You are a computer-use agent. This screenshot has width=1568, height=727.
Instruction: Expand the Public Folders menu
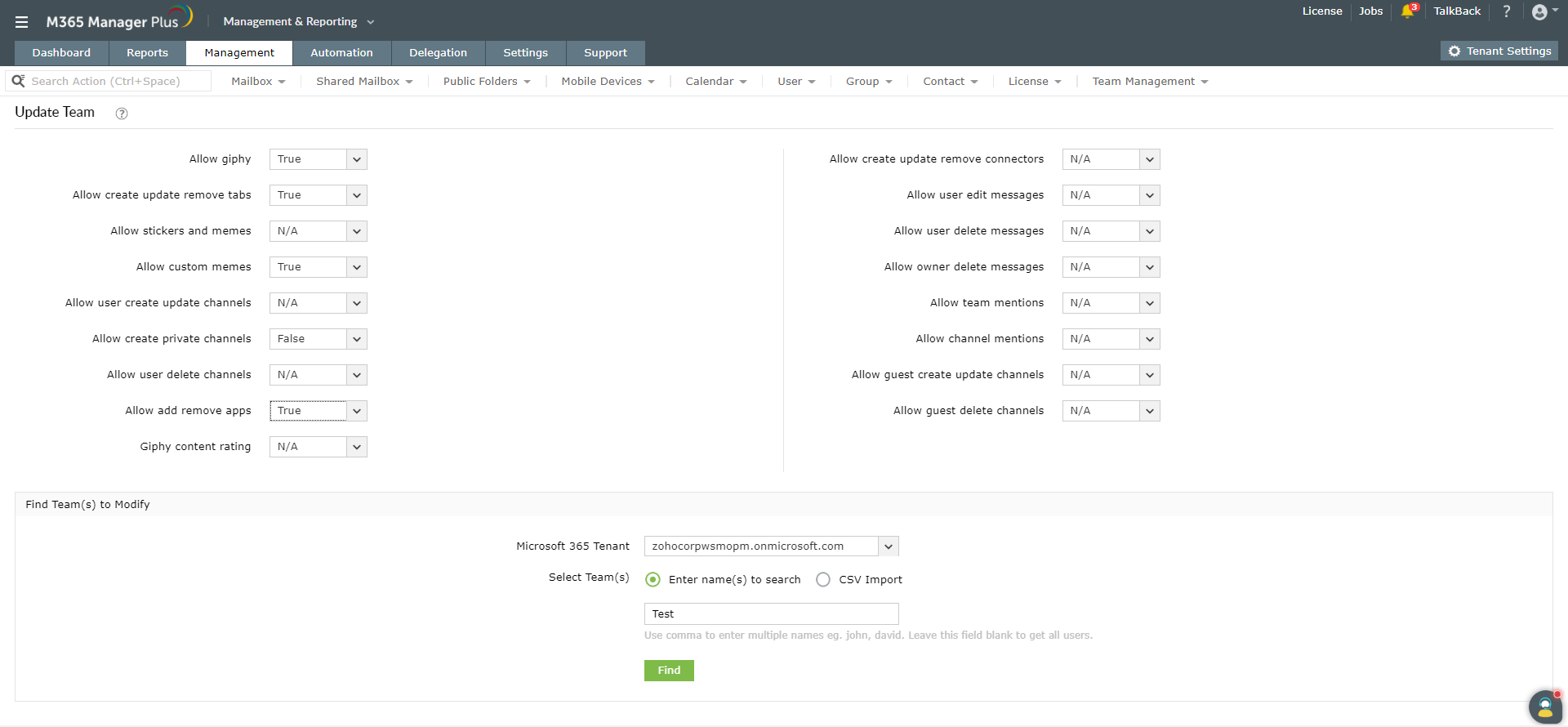click(487, 82)
